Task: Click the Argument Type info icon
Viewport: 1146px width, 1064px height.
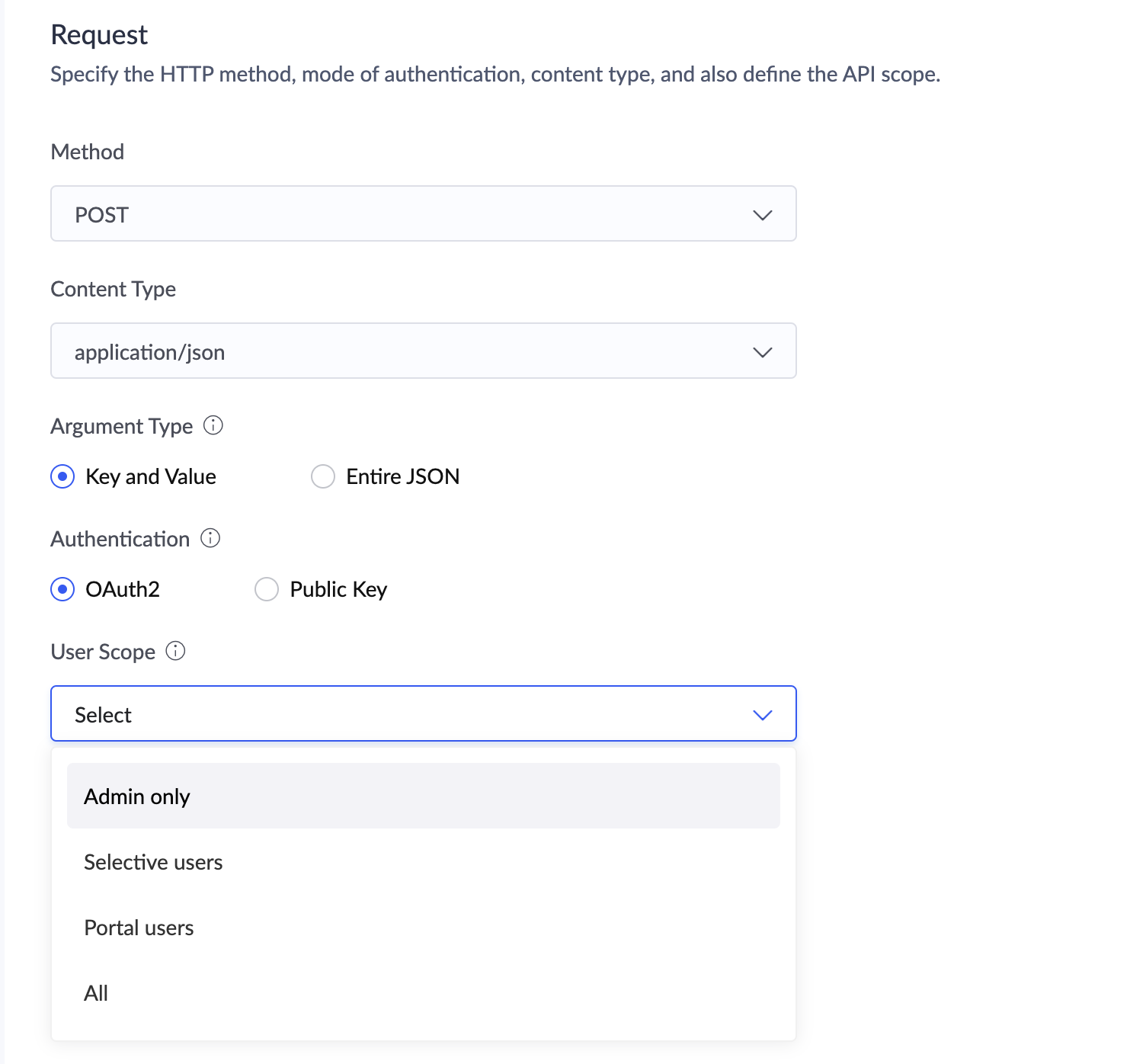Action: pos(213,425)
